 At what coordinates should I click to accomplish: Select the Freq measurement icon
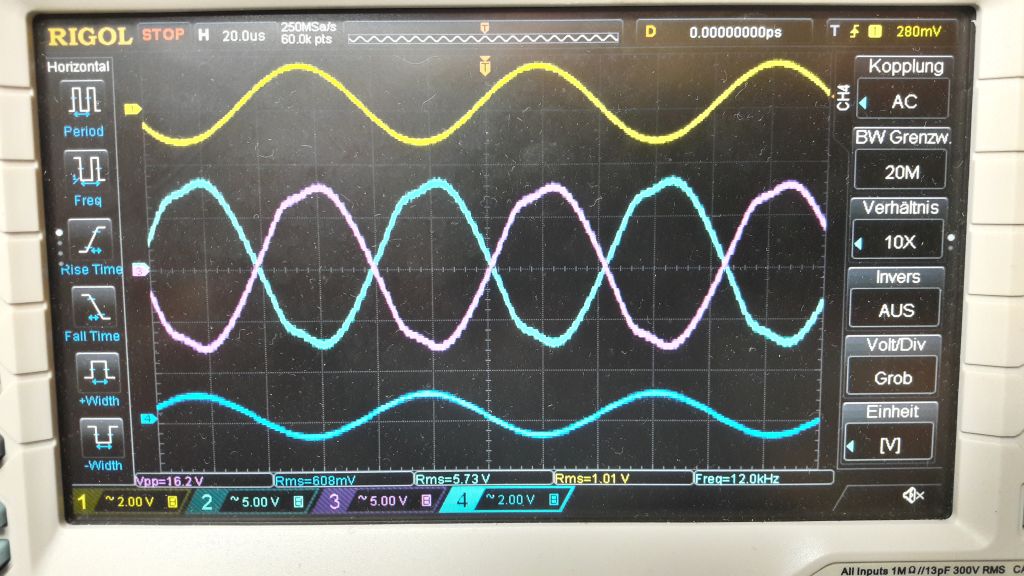click(88, 170)
